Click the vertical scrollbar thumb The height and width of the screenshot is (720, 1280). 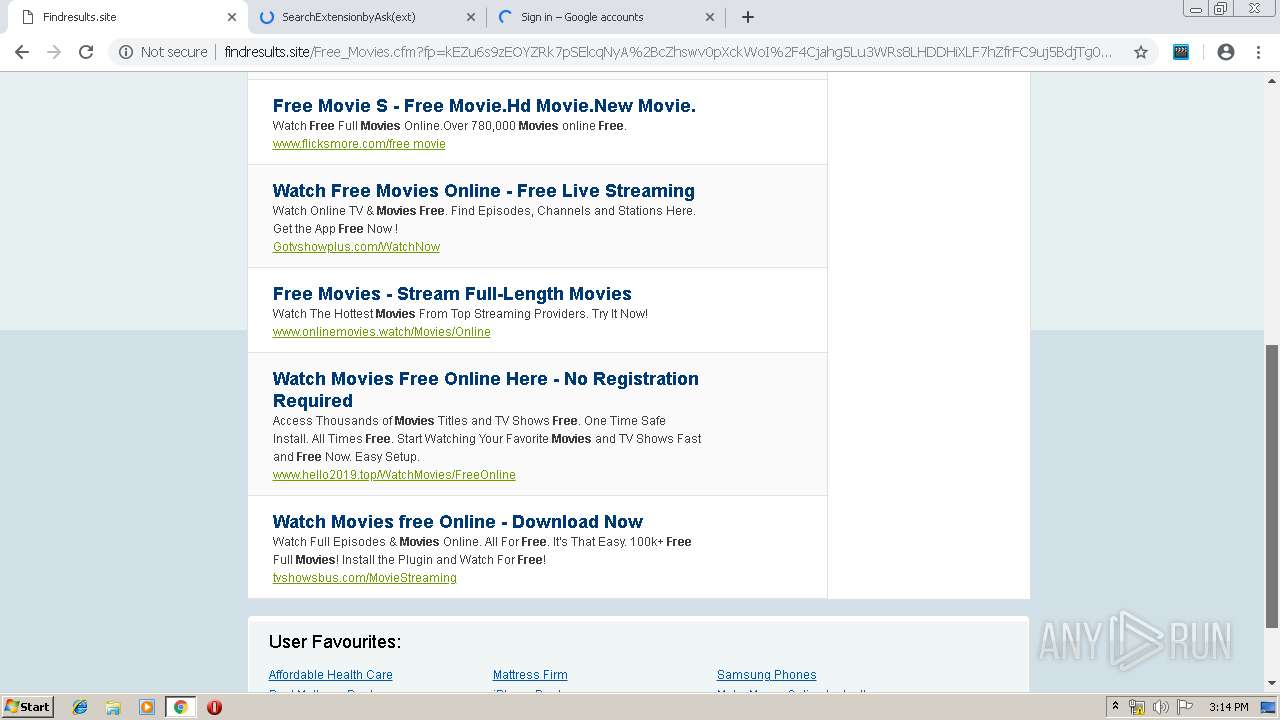coord(1272,487)
